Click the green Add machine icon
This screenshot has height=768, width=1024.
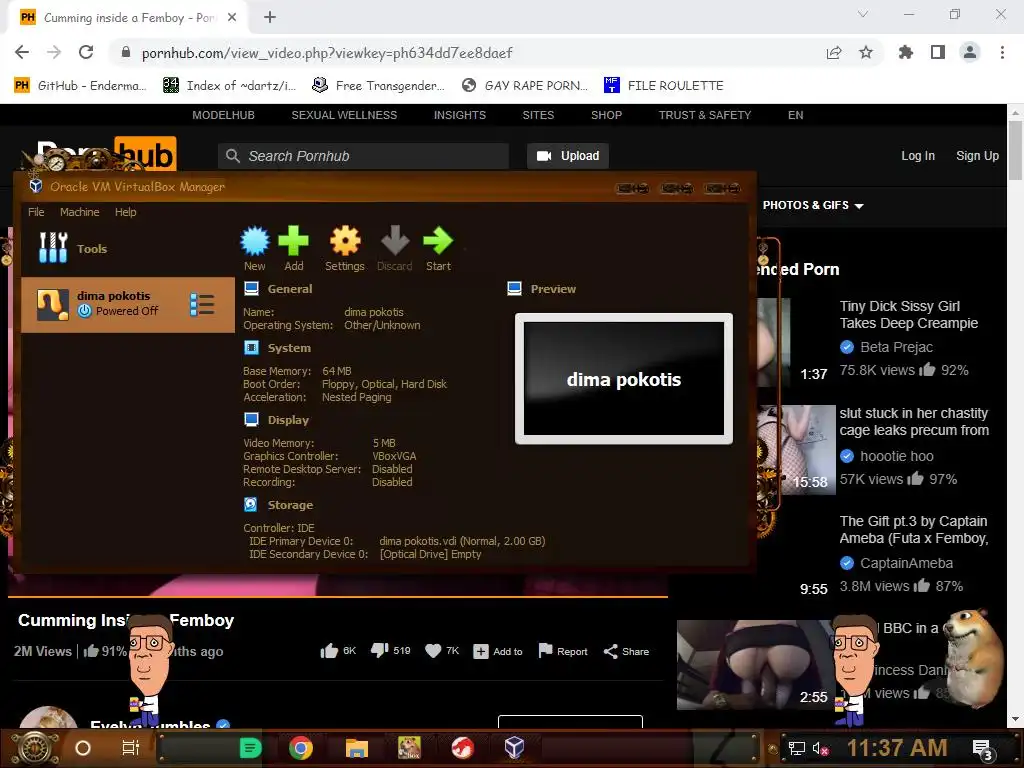point(293,248)
